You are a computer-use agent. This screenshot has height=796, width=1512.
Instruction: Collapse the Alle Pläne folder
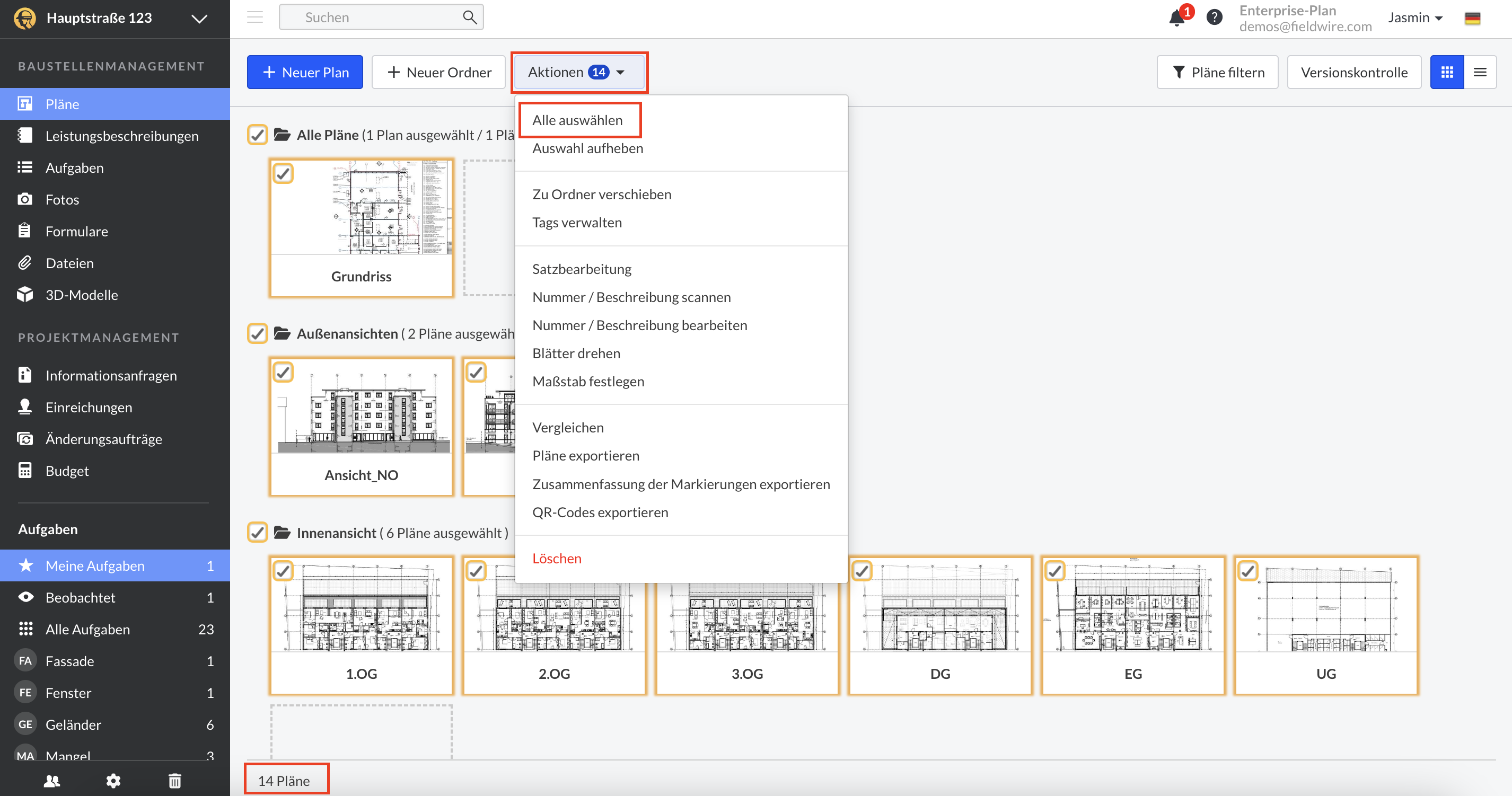coord(283,135)
